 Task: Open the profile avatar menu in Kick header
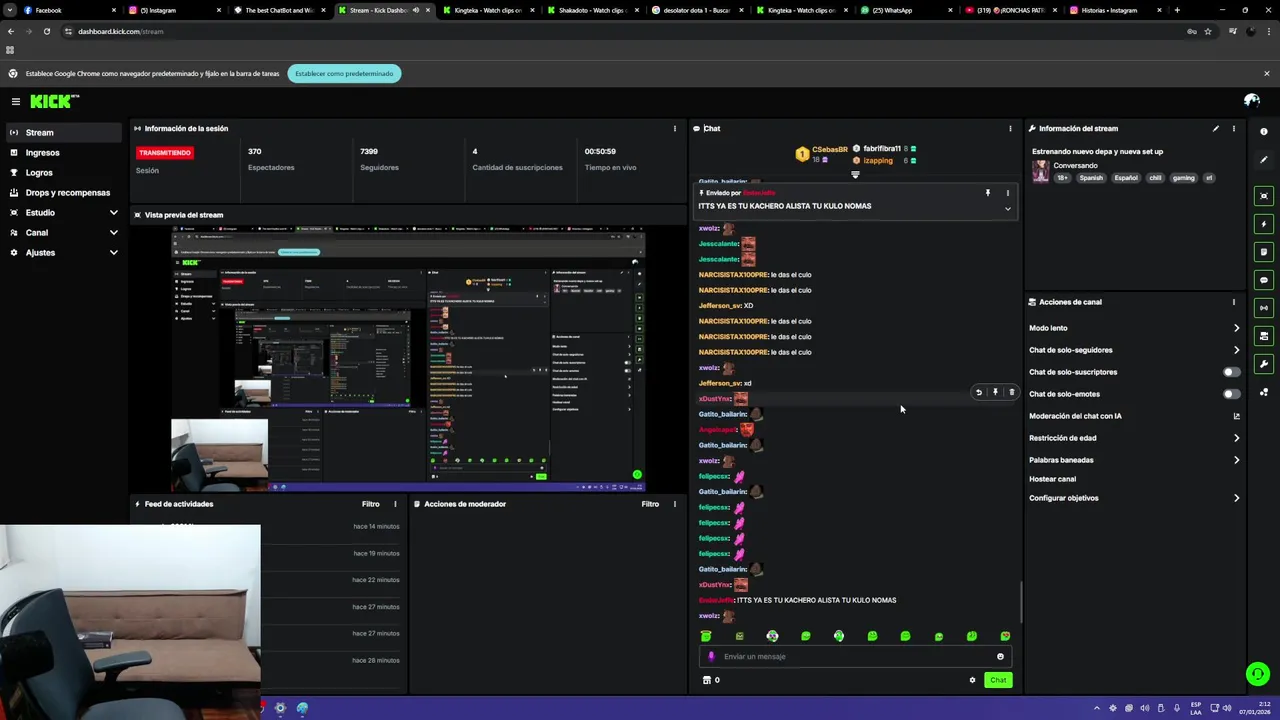tap(1251, 101)
